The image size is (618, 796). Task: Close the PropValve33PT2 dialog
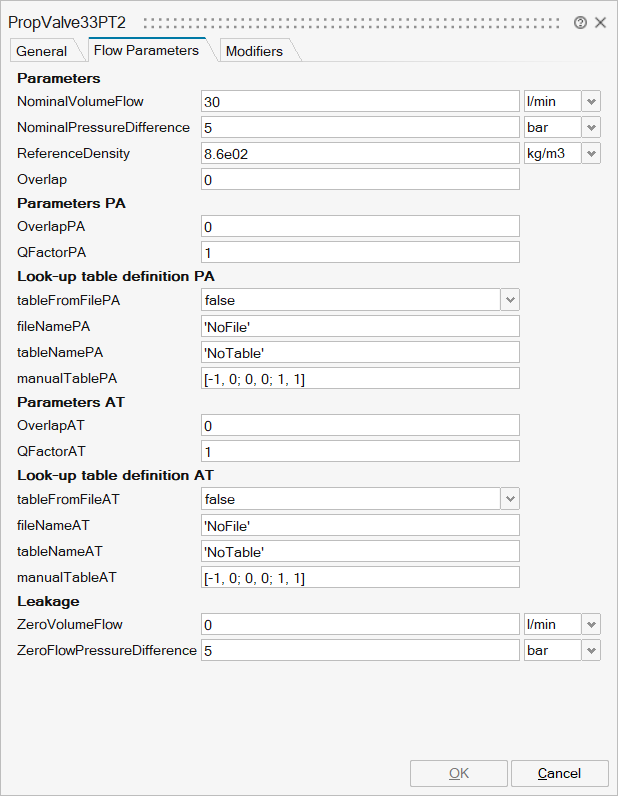(600, 22)
